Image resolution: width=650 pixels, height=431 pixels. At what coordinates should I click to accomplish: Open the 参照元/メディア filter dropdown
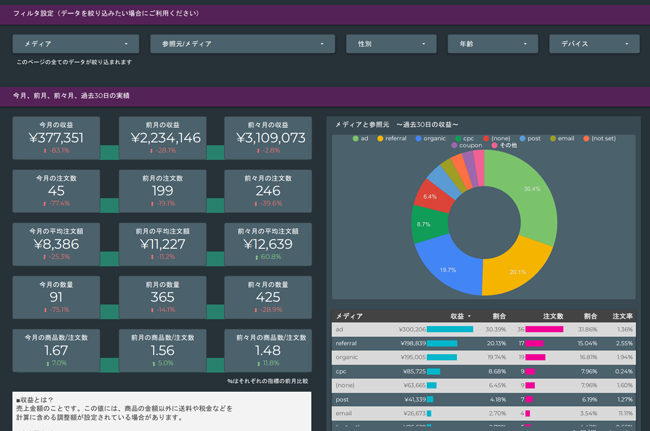243,44
